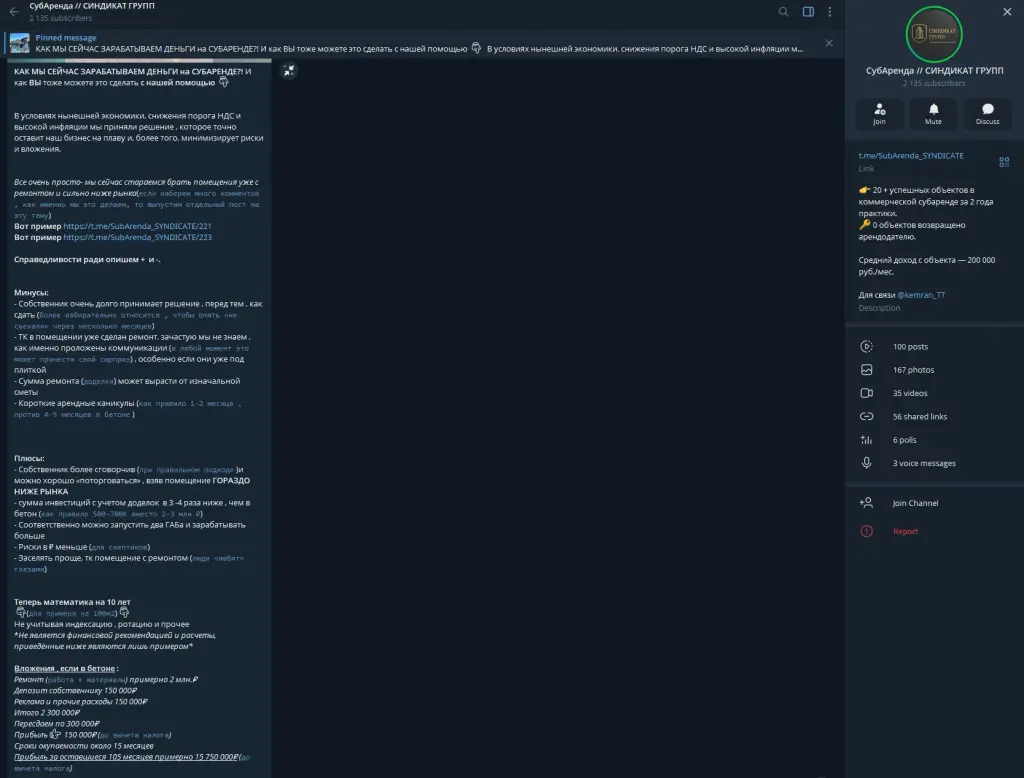1024x778 pixels.
Task: Click the red report warning icon
Action: coord(867,531)
